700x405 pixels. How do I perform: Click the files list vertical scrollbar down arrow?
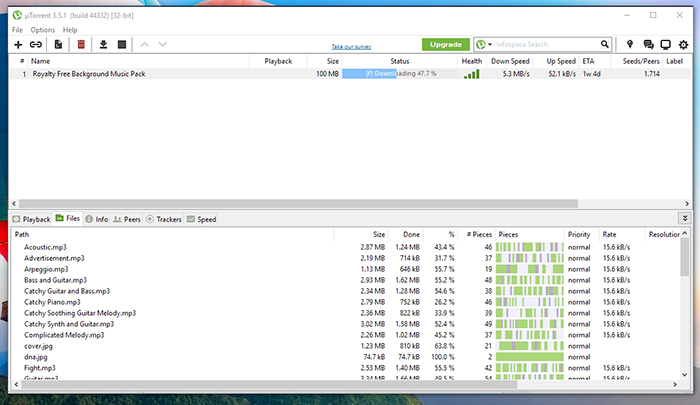click(x=685, y=375)
